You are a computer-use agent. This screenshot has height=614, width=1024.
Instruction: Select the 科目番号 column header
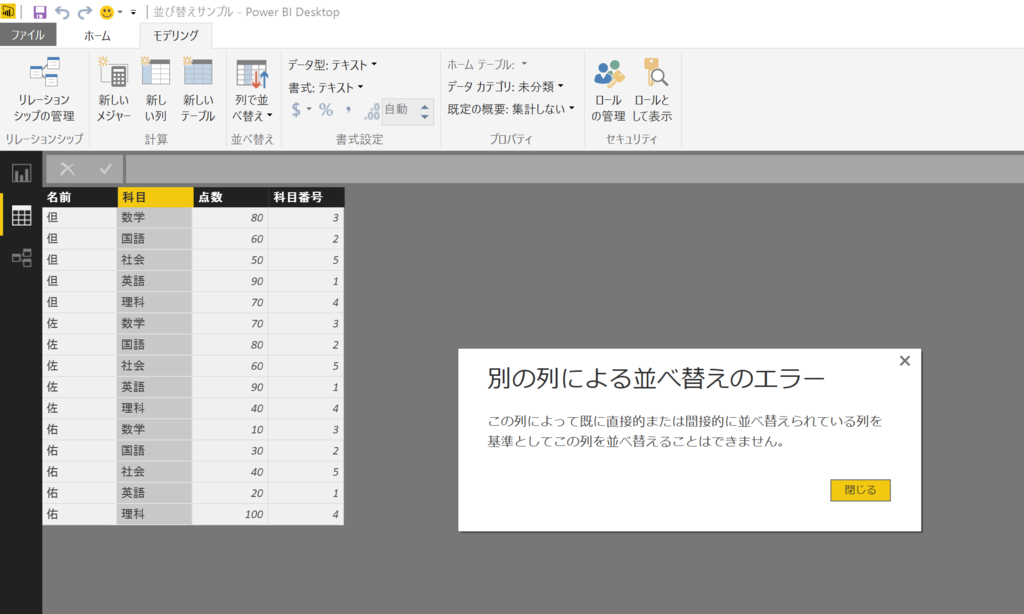[x=306, y=197]
